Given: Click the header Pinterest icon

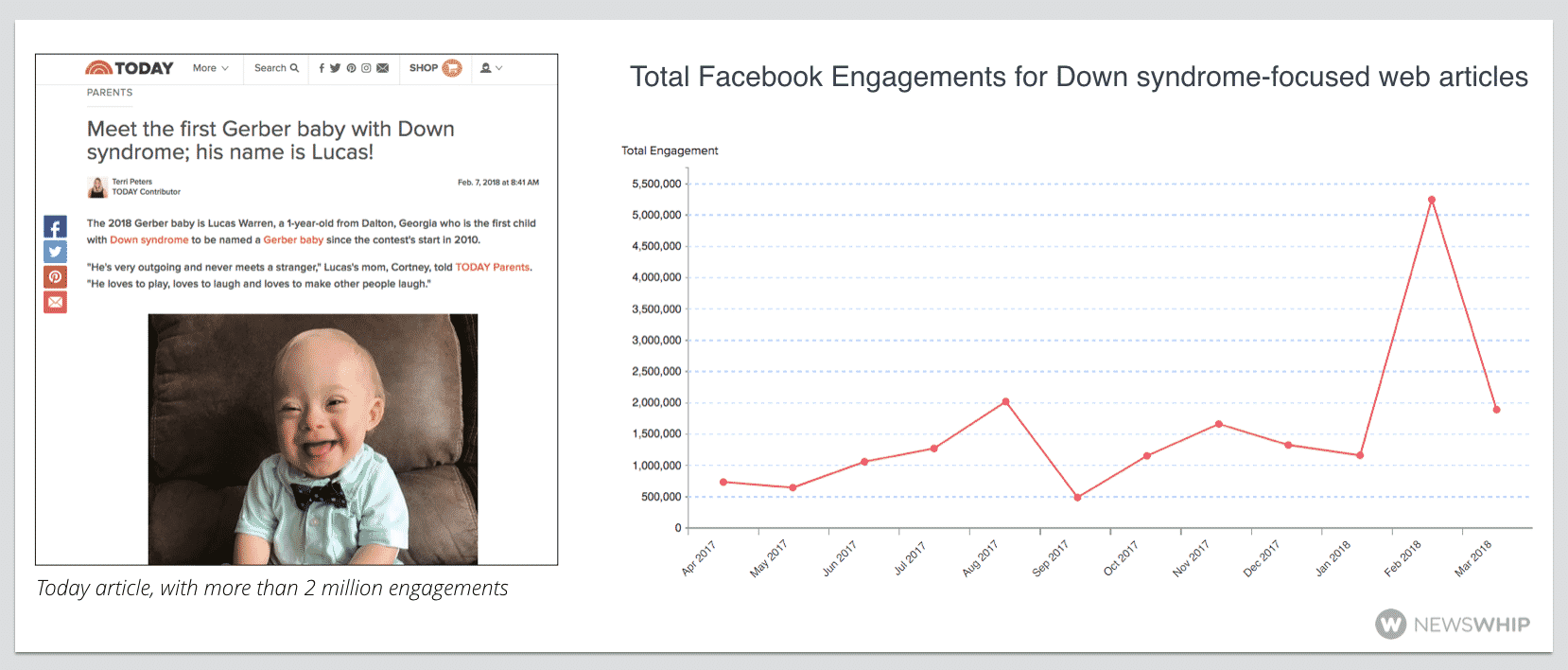Looking at the screenshot, I should 351,68.
